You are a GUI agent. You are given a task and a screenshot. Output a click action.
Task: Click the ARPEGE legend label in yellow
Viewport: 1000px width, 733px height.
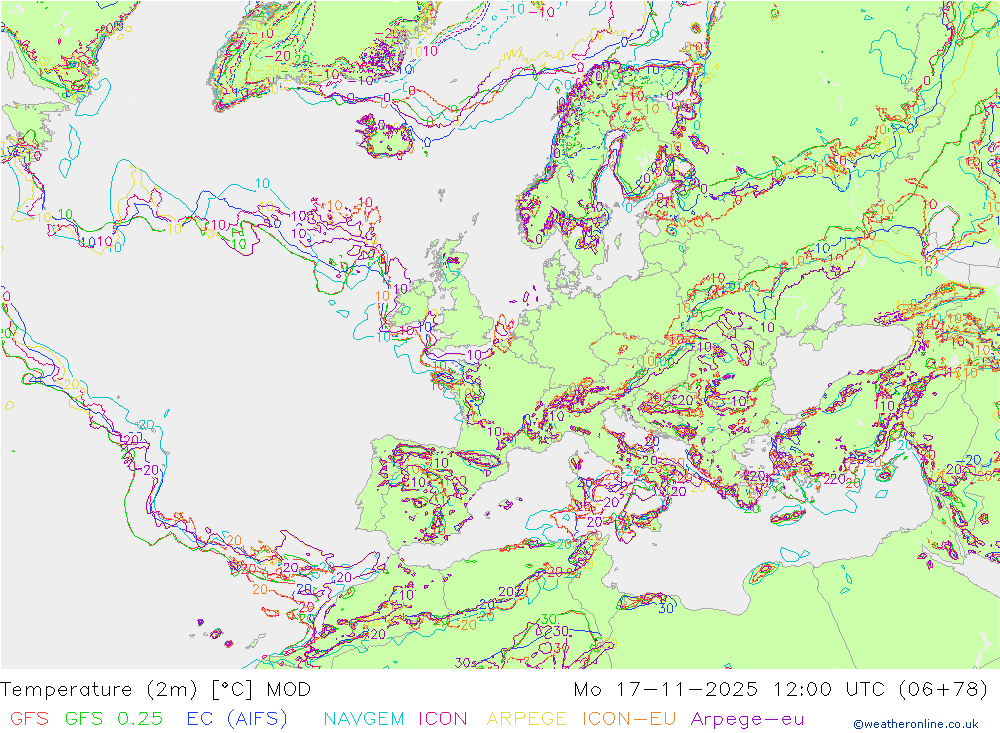pos(526,719)
